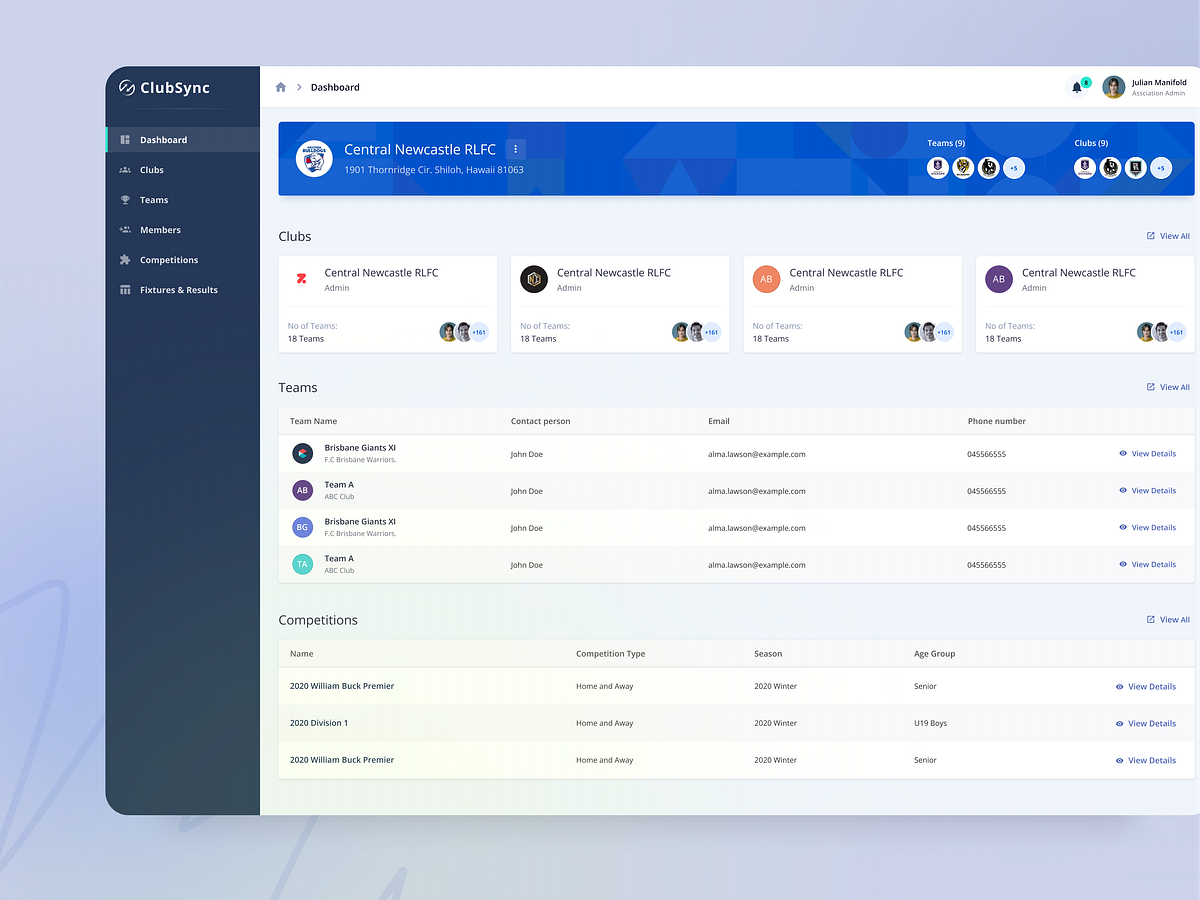Click View All next to Clubs heading
1200x900 pixels.
tap(1168, 236)
